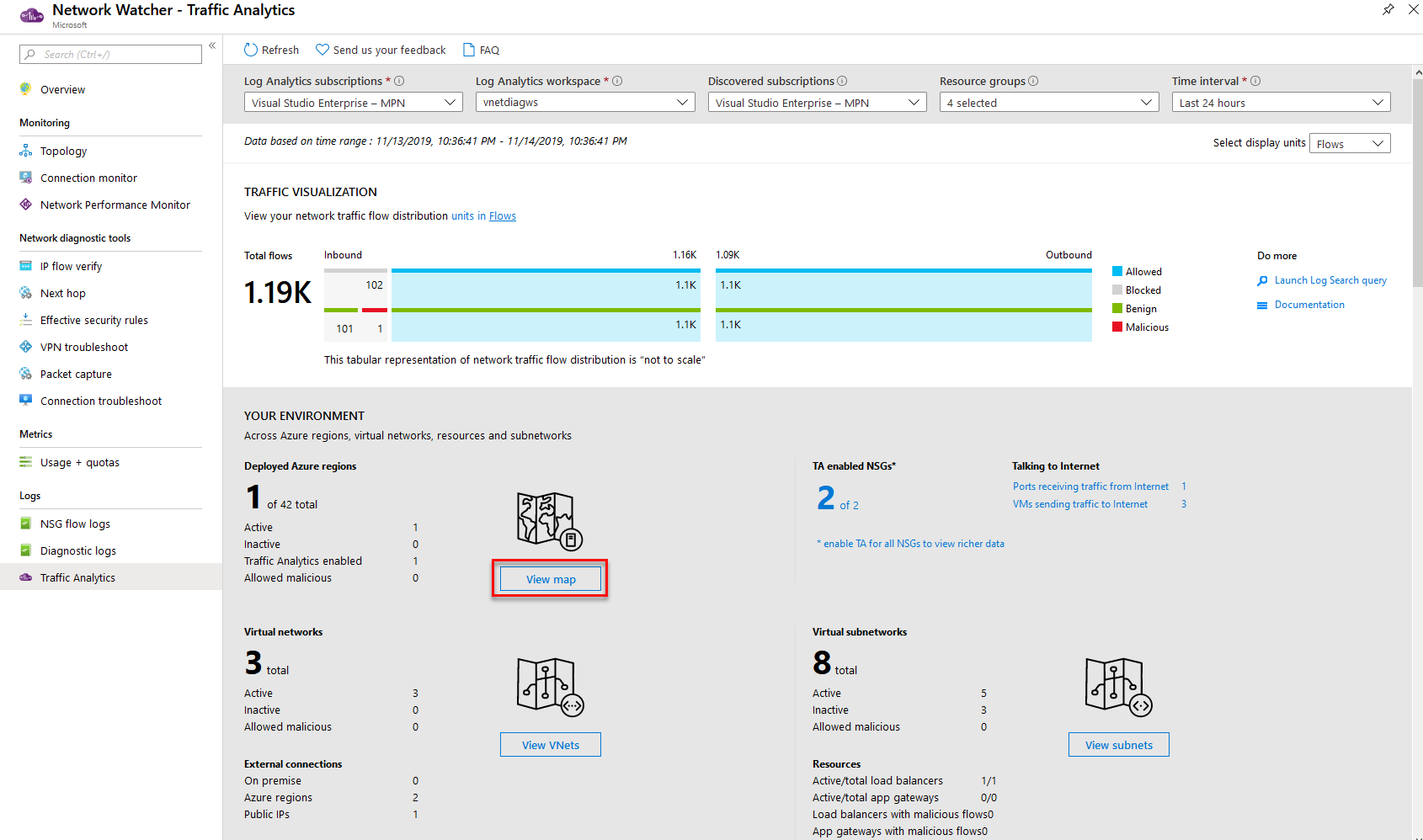This screenshot has height=840, width=1423.
Task: Click VMs sending traffic to Internet link
Action: pos(1080,504)
